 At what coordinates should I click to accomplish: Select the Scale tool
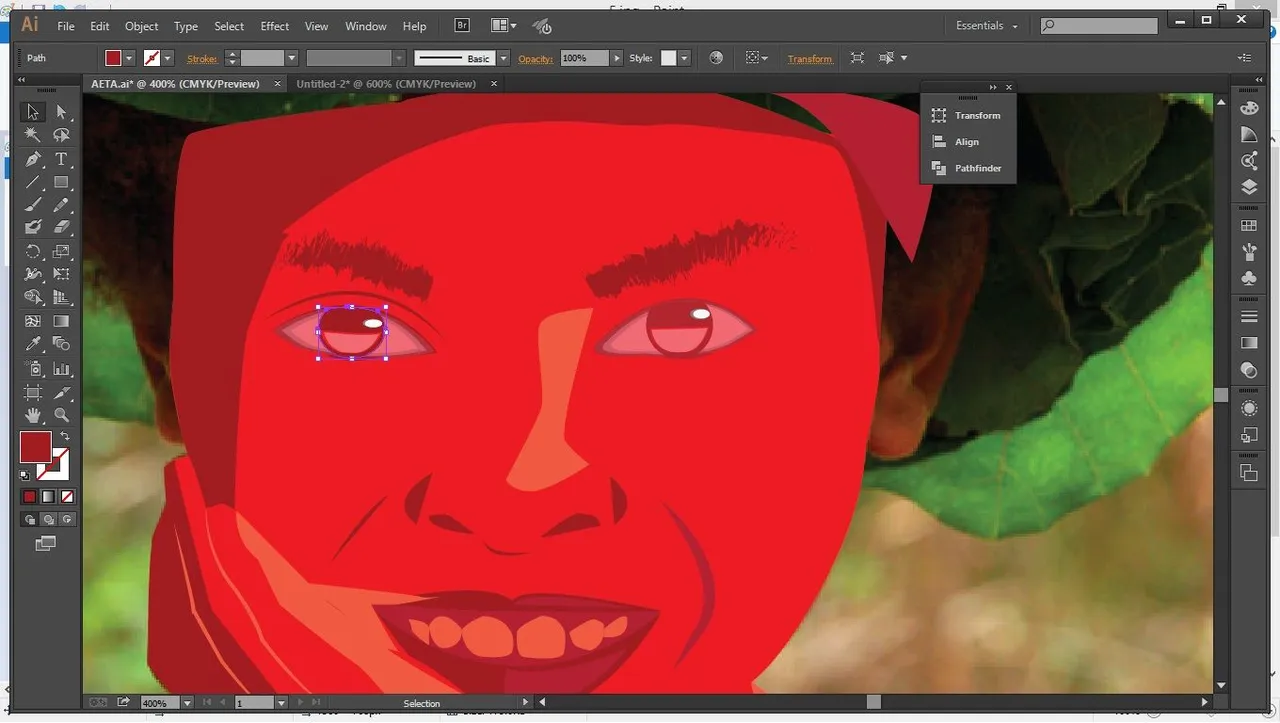tap(61, 252)
